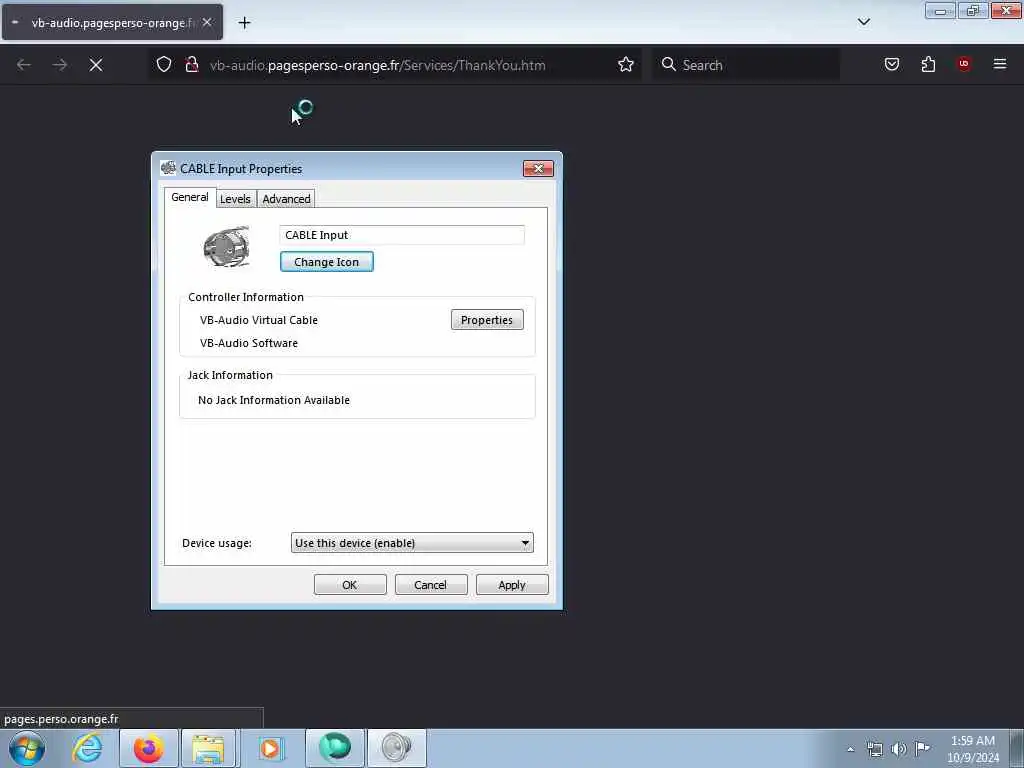This screenshot has width=1024, height=768.
Task: Open the taskbar clock and date
Action: coord(972,749)
